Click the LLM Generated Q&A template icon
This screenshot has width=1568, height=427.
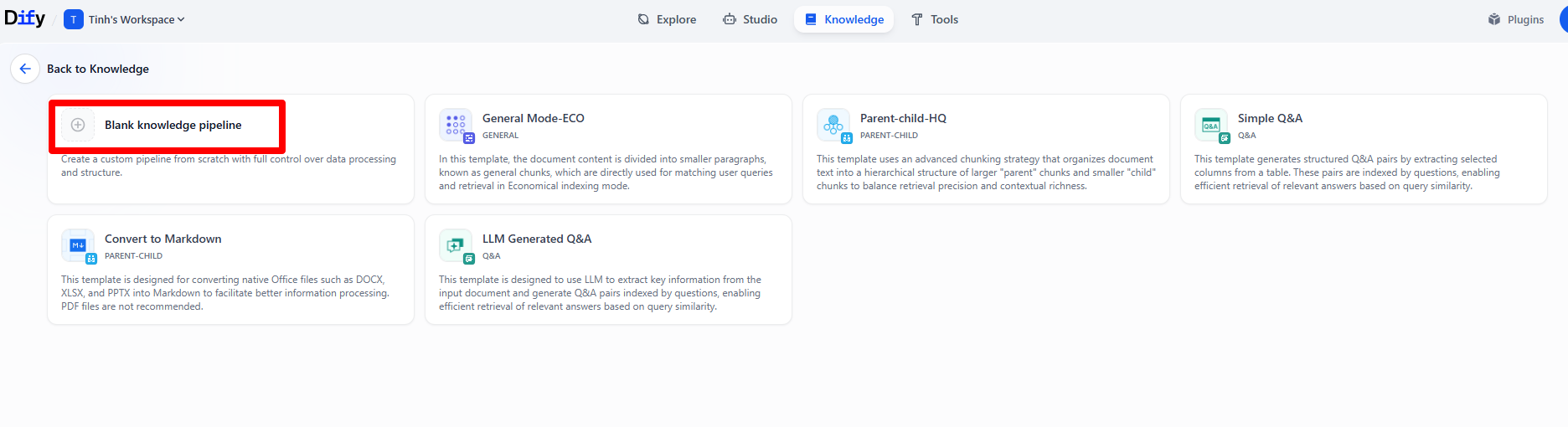click(456, 245)
